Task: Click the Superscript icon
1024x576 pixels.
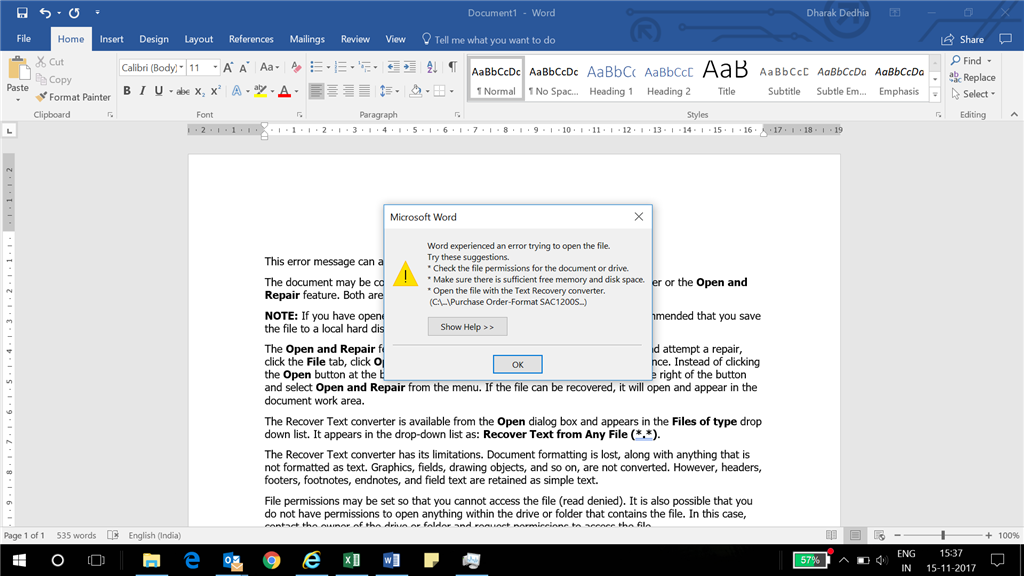Action: pos(216,91)
